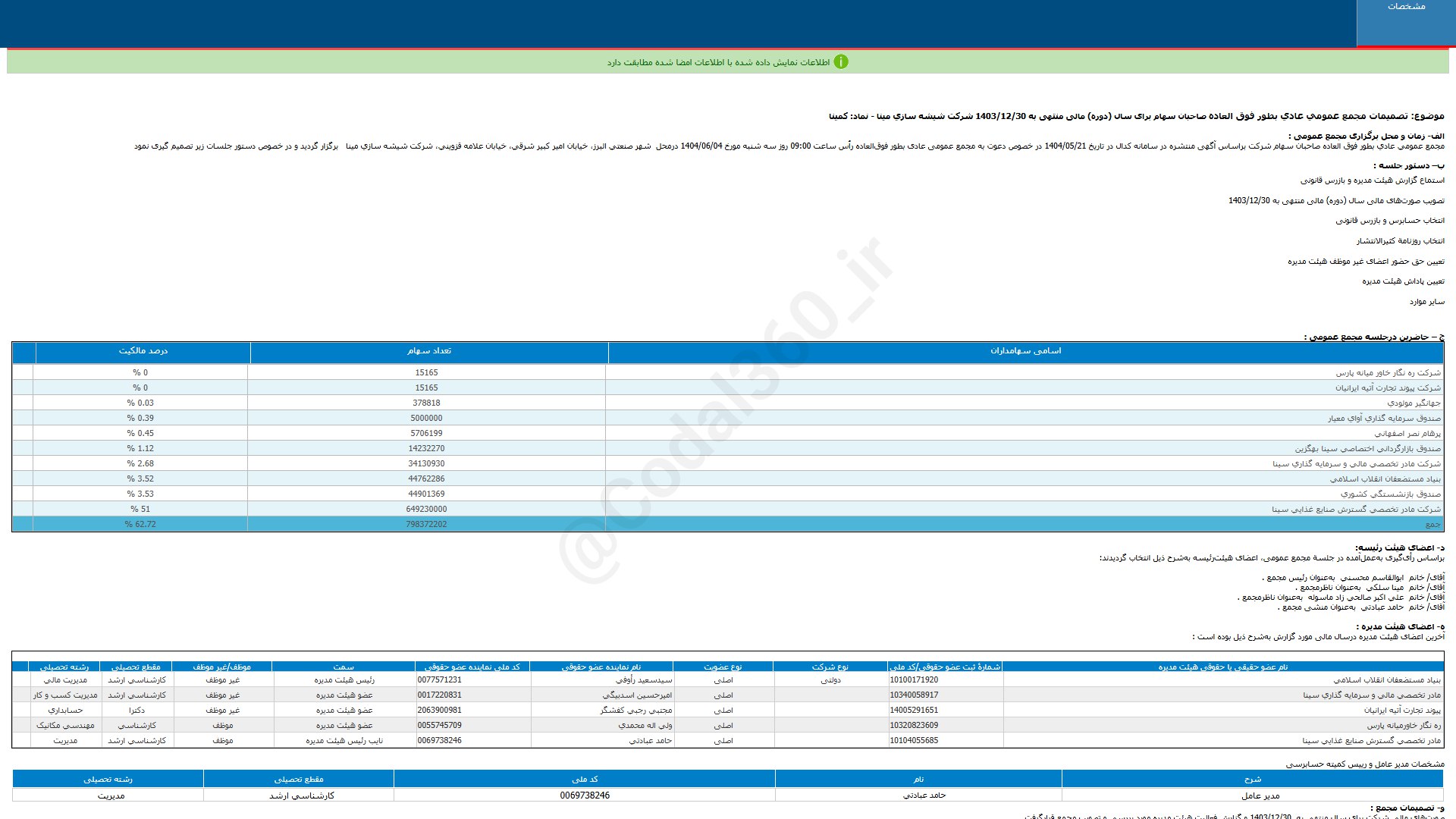The height and width of the screenshot is (819, 1456).
Task: Click the شرح header in CEO table
Action: [1252, 780]
